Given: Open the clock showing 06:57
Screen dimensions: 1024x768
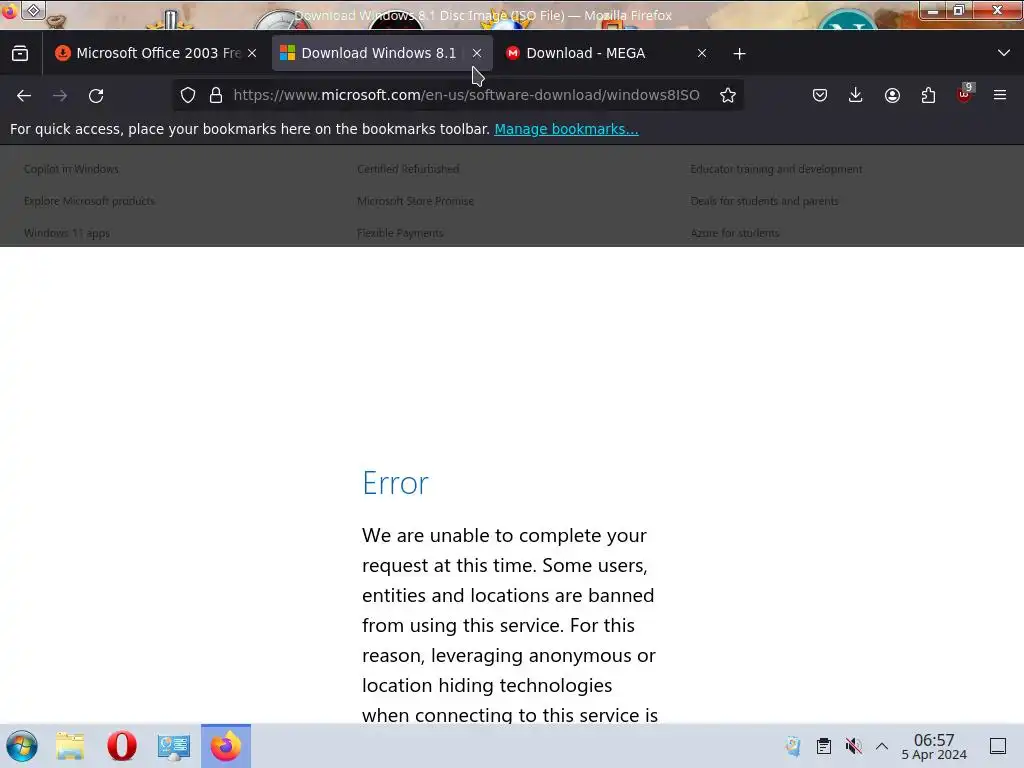Looking at the screenshot, I should pos(934,746).
